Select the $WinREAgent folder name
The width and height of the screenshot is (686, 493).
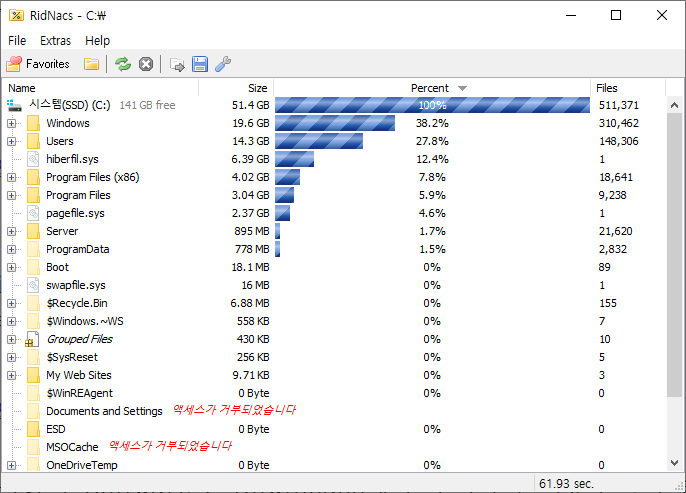coord(80,393)
